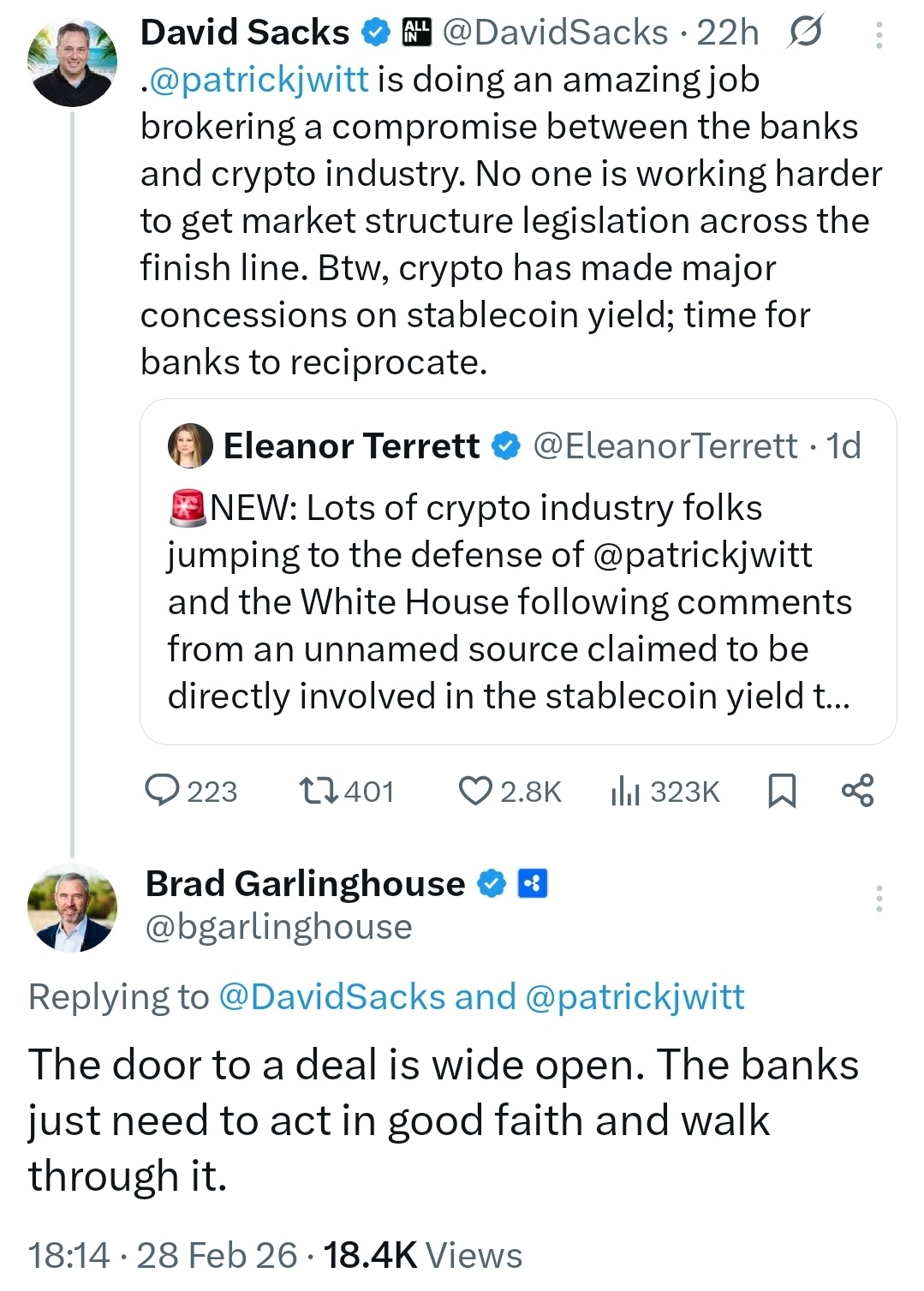The image size is (924, 1291).
Task: Open David Sacks' profile picture
Action: (73, 62)
